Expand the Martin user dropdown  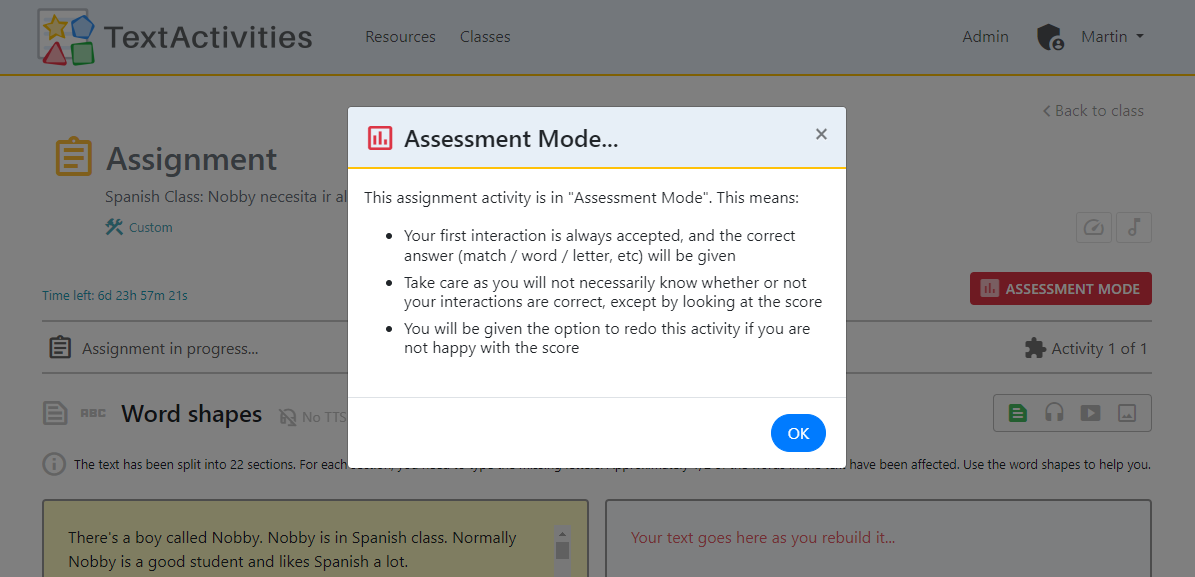(x=1112, y=37)
